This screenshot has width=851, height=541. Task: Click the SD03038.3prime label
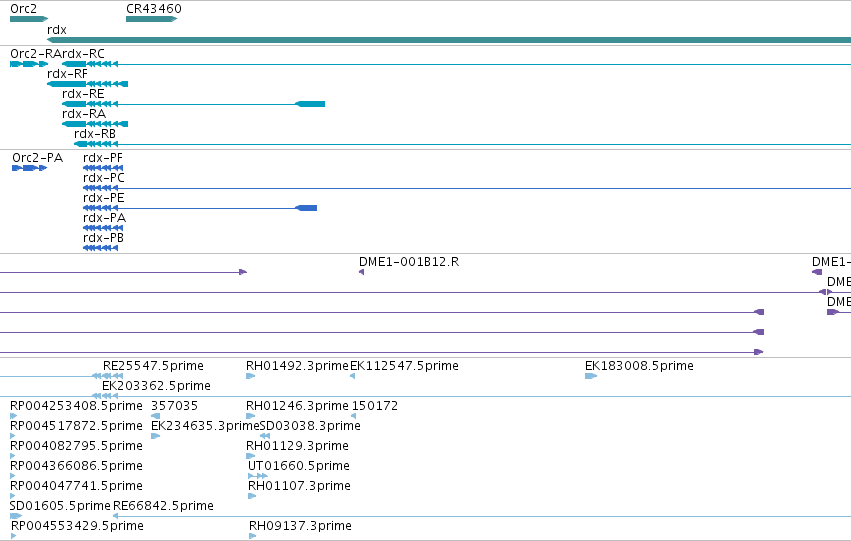tap(310, 427)
